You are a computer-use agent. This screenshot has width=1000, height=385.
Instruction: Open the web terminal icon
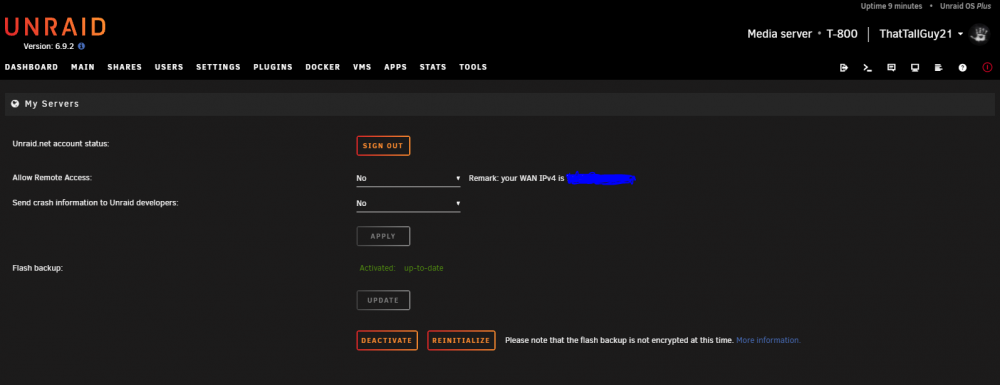867,68
